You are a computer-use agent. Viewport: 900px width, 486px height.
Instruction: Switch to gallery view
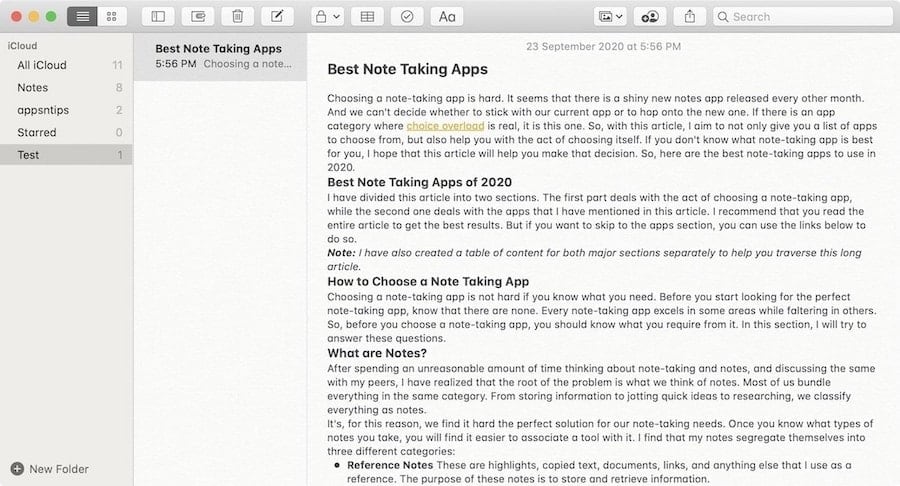pos(111,16)
